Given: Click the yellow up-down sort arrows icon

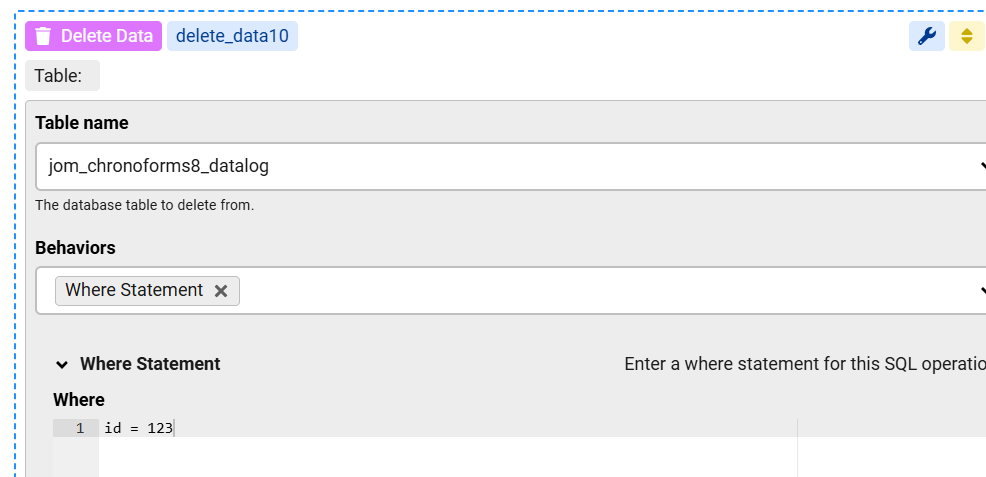Looking at the screenshot, I should [966, 36].
